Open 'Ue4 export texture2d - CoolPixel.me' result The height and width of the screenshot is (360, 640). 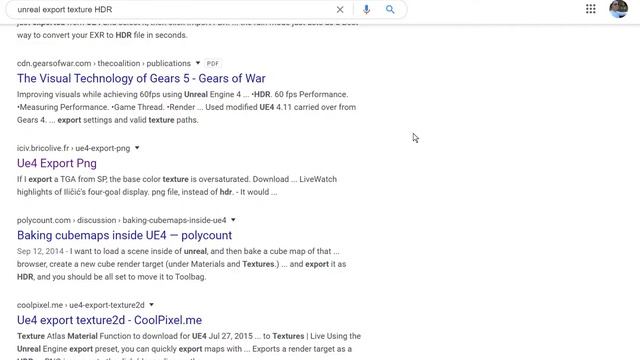(x=109, y=320)
